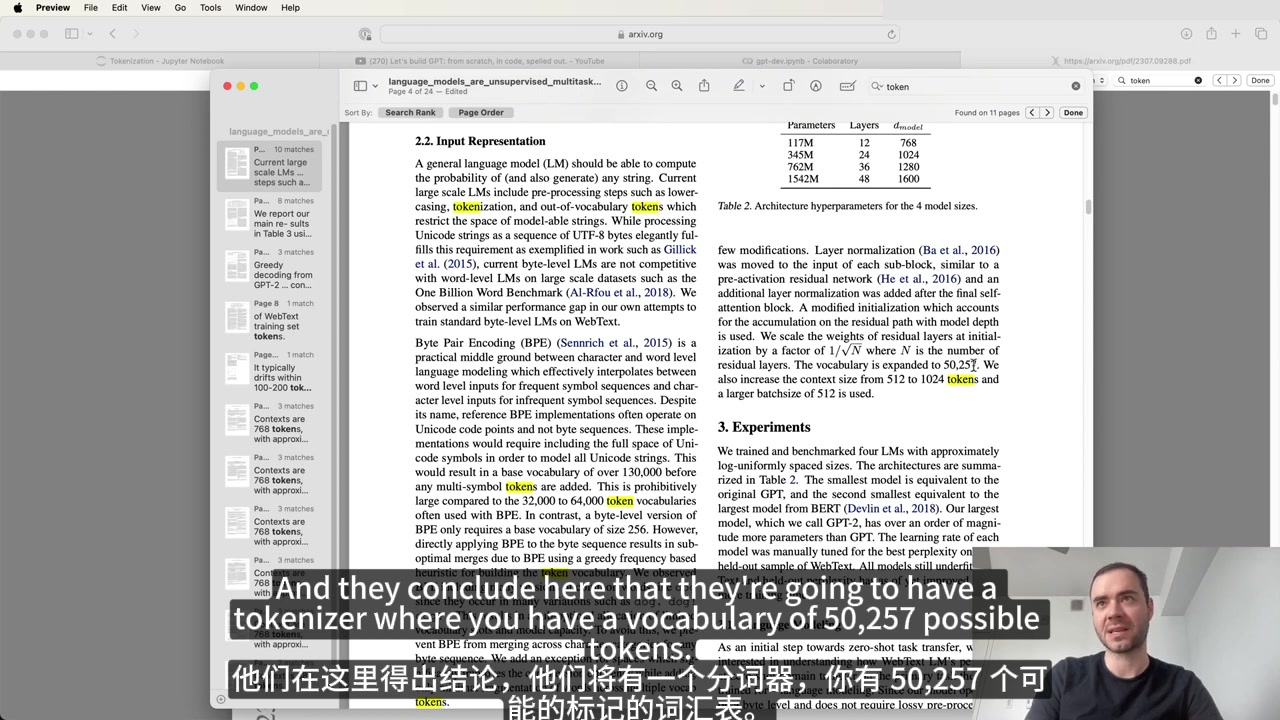This screenshot has height=720, width=1280.
Task: Show the Markup toolbar icon
Action: pos(816,86)
